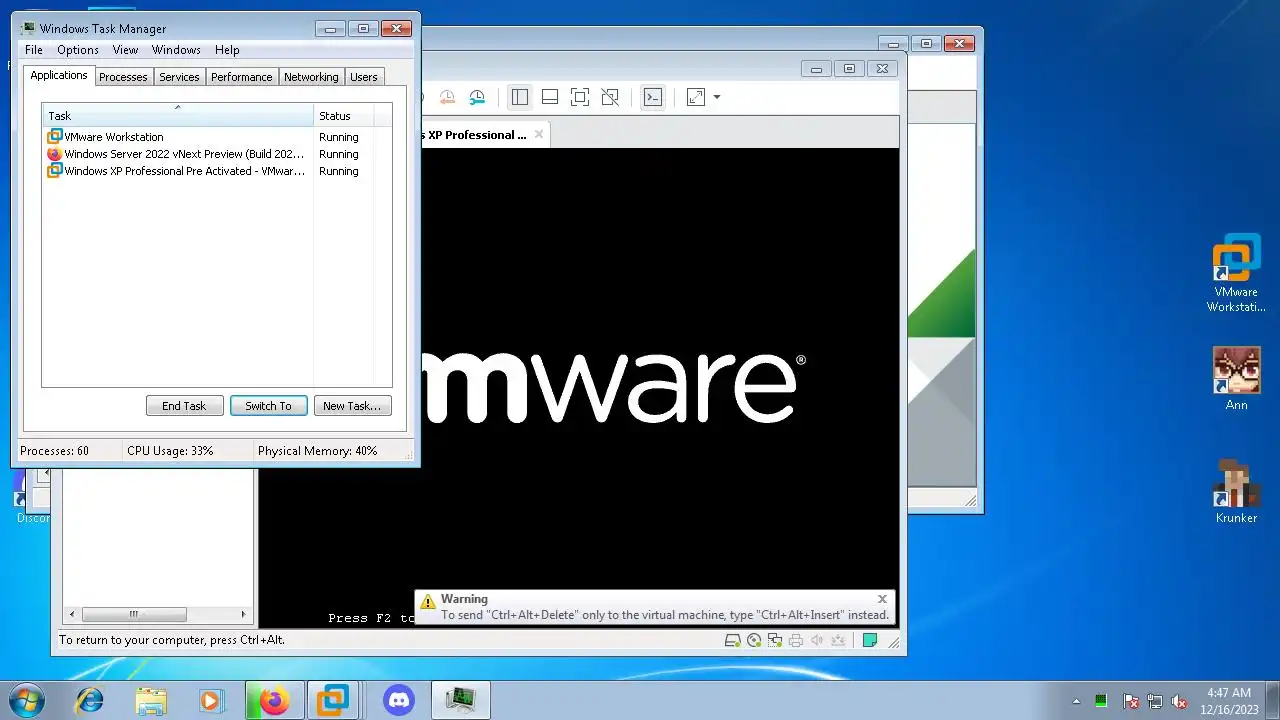Click the USB device status icon

pyautogui.click(x=838, y=641)
